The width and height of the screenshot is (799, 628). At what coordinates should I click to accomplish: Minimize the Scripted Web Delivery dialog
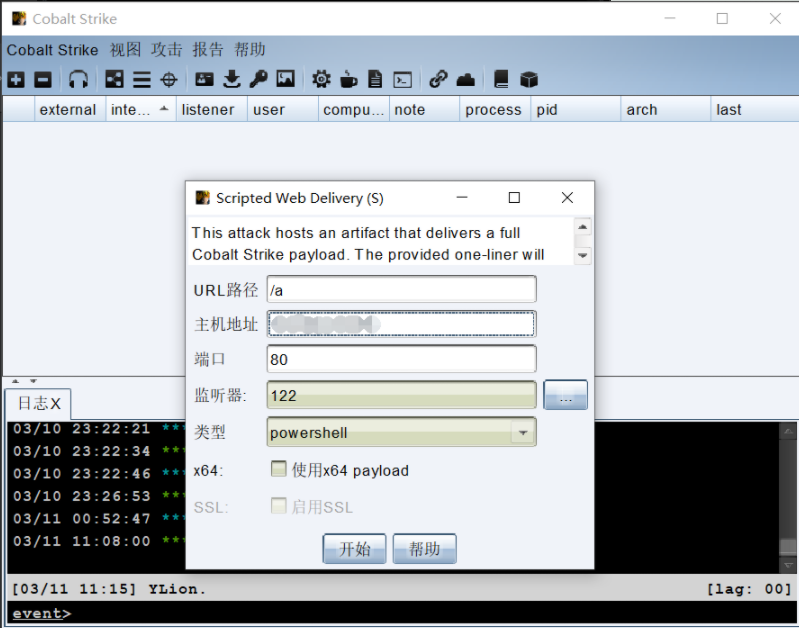tap(462, 198)
